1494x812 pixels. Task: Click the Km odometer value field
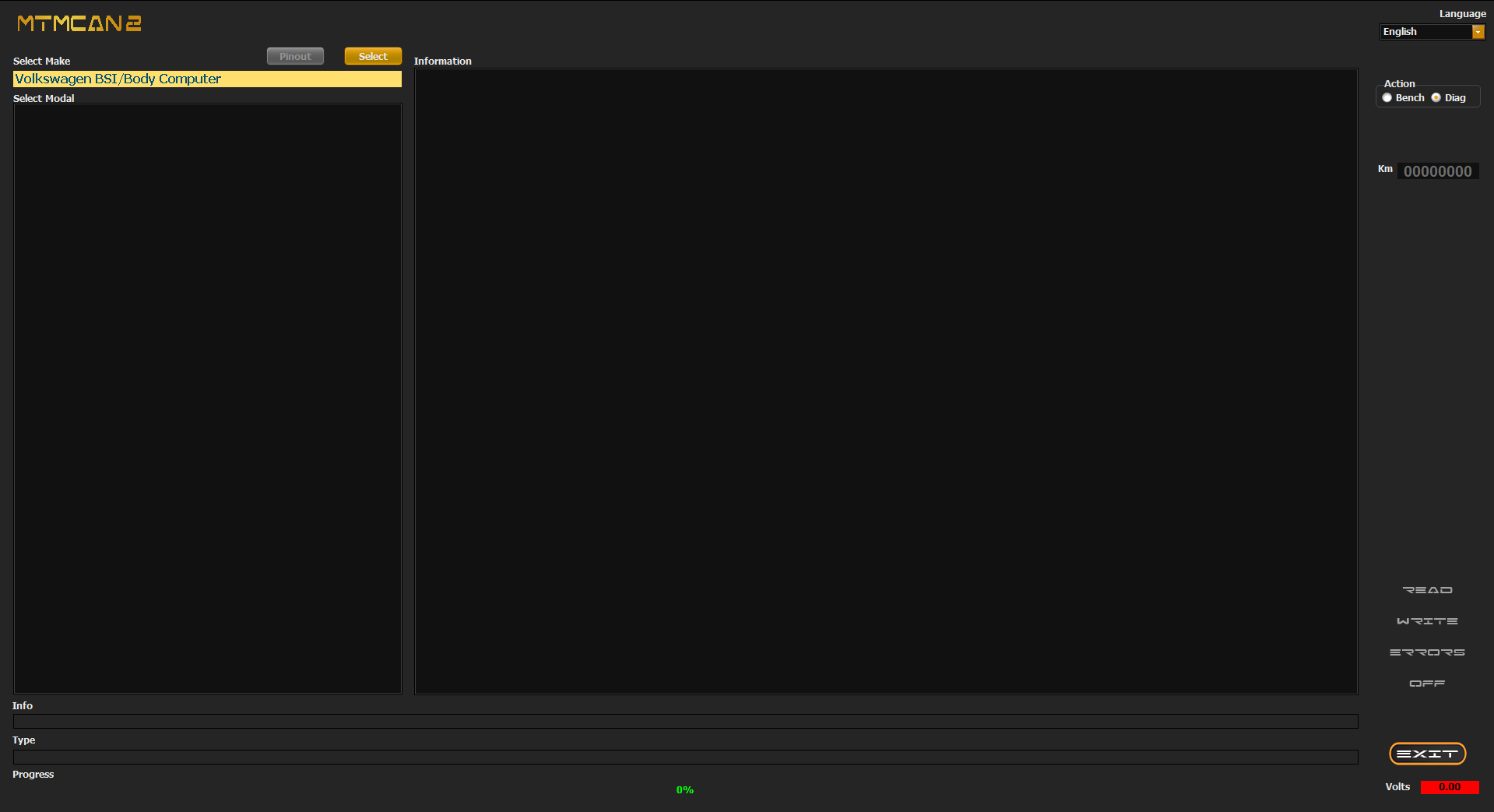tap(1438, 171)
